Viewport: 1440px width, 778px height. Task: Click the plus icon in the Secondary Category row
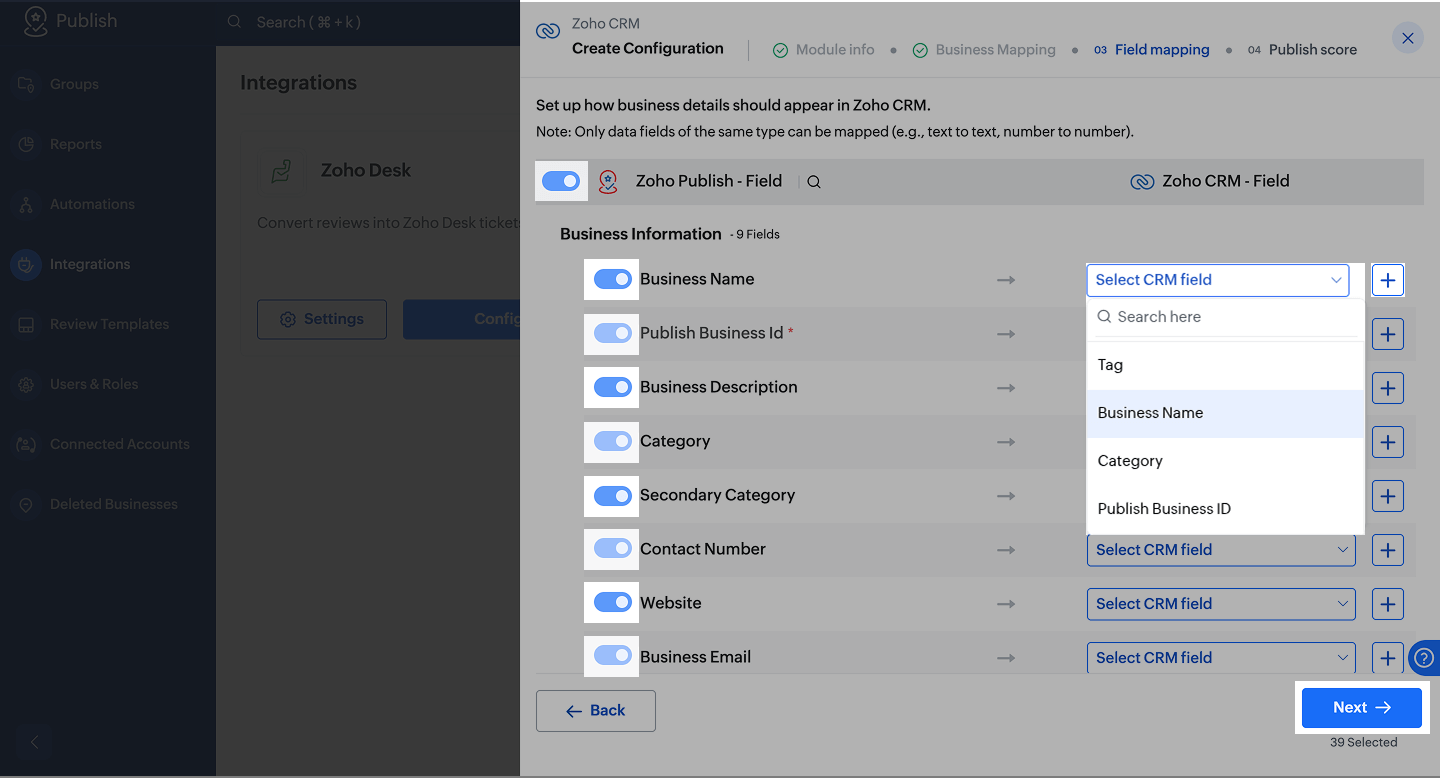point(1387,496)
